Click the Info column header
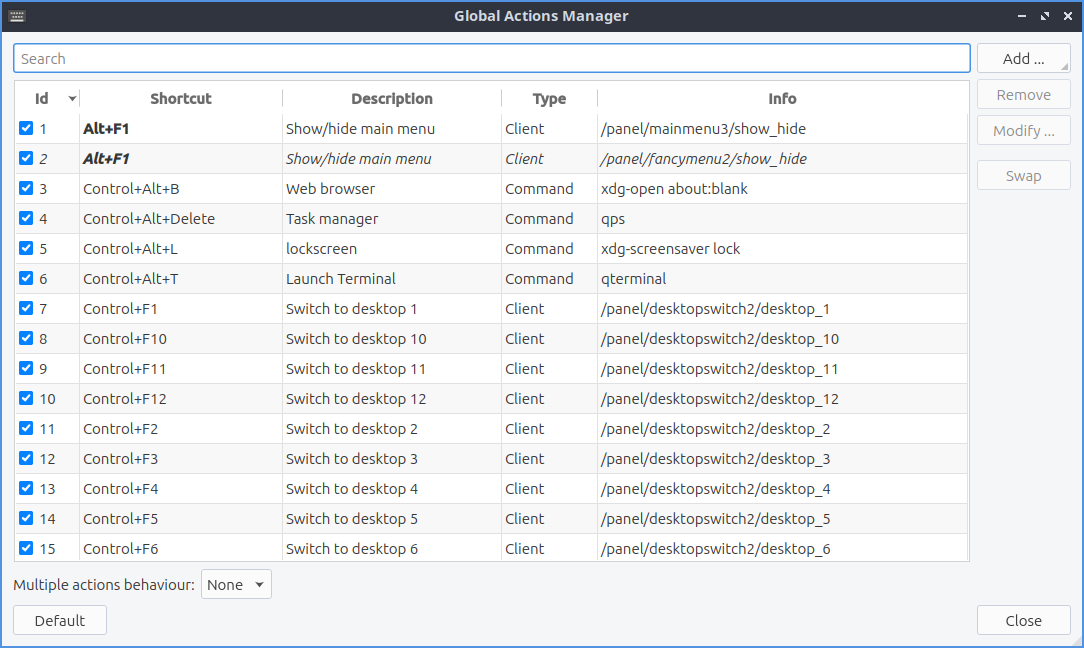This screenshot has height=648, width=1084. (x=782, y=99)
